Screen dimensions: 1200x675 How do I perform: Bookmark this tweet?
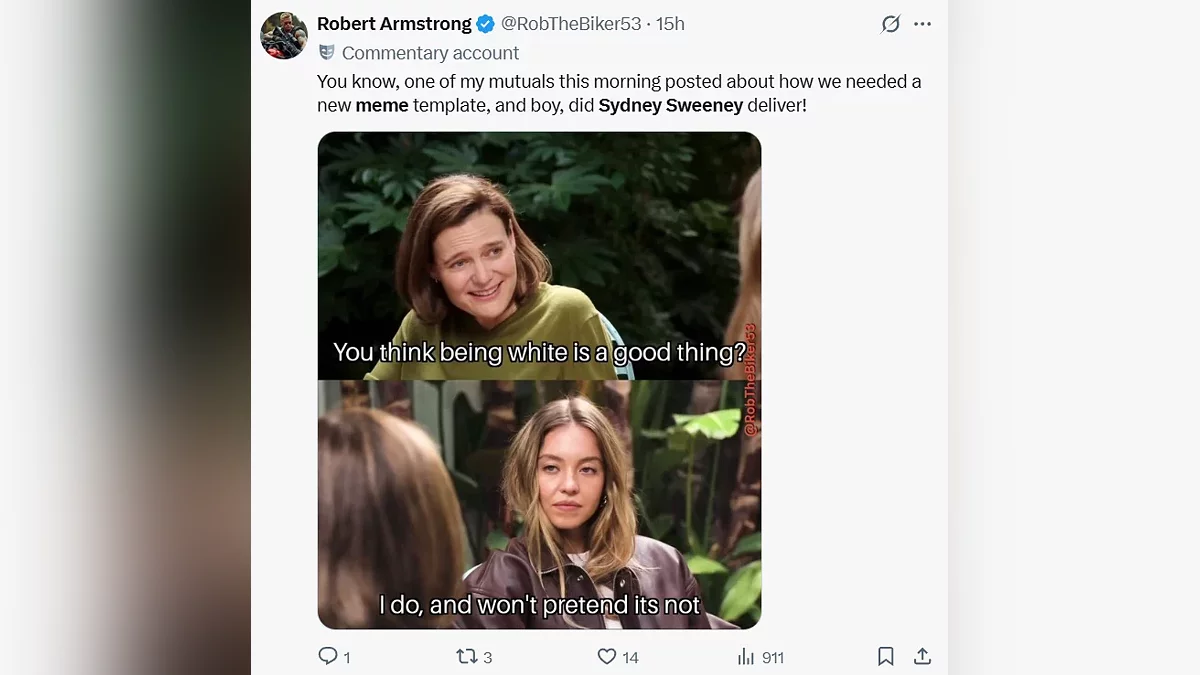(885, 656)
